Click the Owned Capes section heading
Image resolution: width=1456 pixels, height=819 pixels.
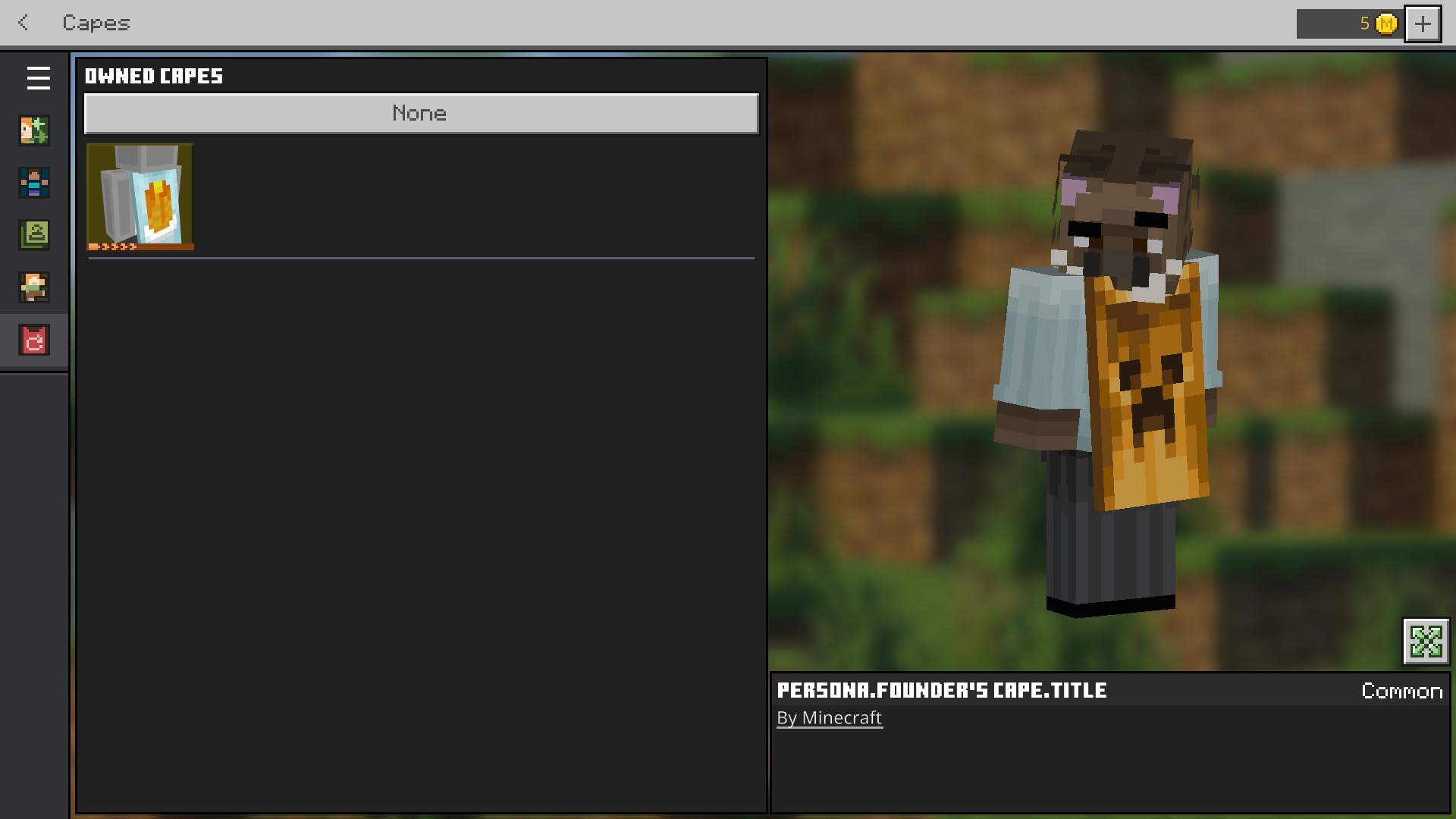pyautogui.click(x=154, y=76)
